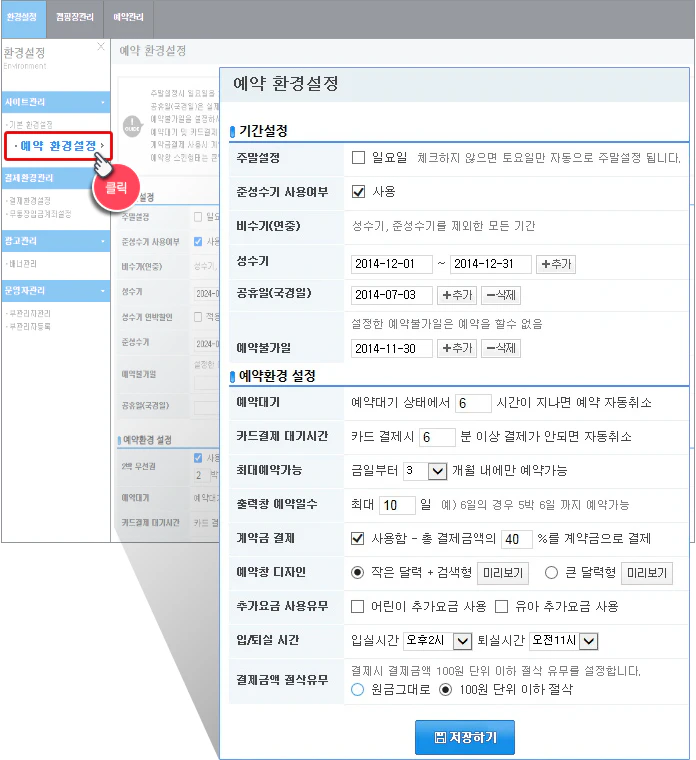Image resolution: width=696 pixels, height=760 pixels.
Task: Select 기본 환경설정 in the sidebar
Action: pyautogui.click(x=30, y=125)
